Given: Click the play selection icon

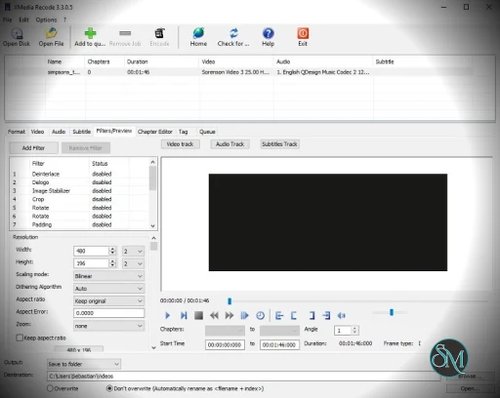Looking at the screenshot, I should 245,315.
